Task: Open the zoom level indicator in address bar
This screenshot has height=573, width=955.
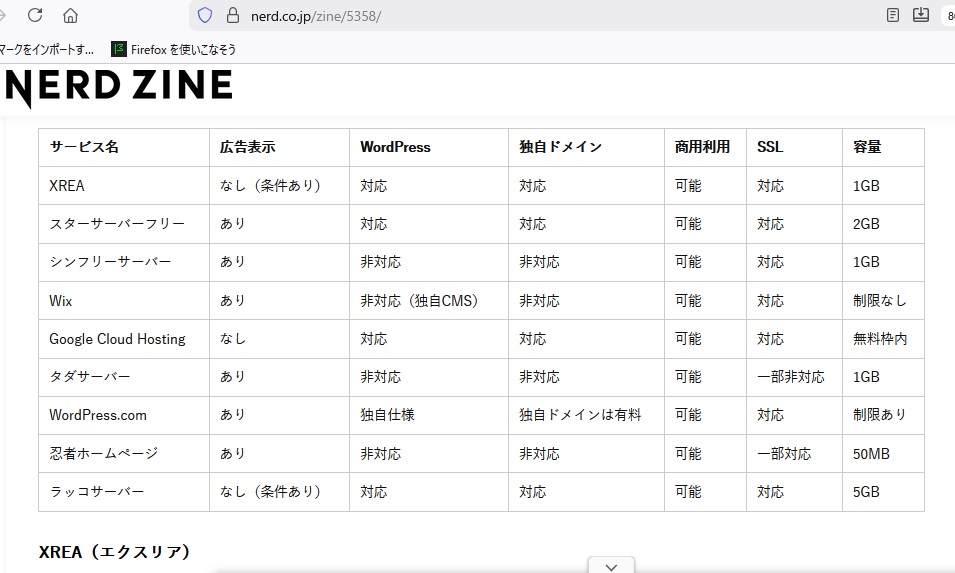Action: click(948, 15)
